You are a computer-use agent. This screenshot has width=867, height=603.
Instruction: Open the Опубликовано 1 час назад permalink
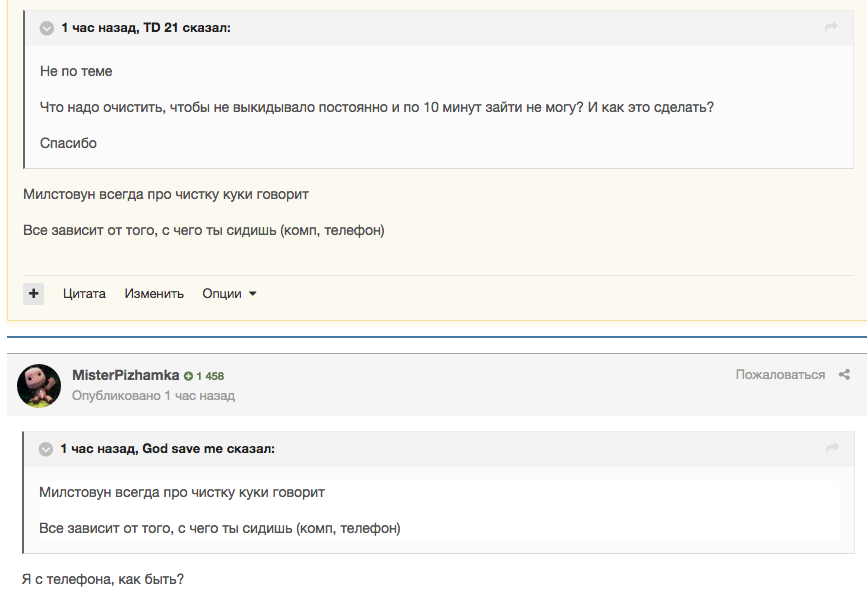click(x=153, y=396)
